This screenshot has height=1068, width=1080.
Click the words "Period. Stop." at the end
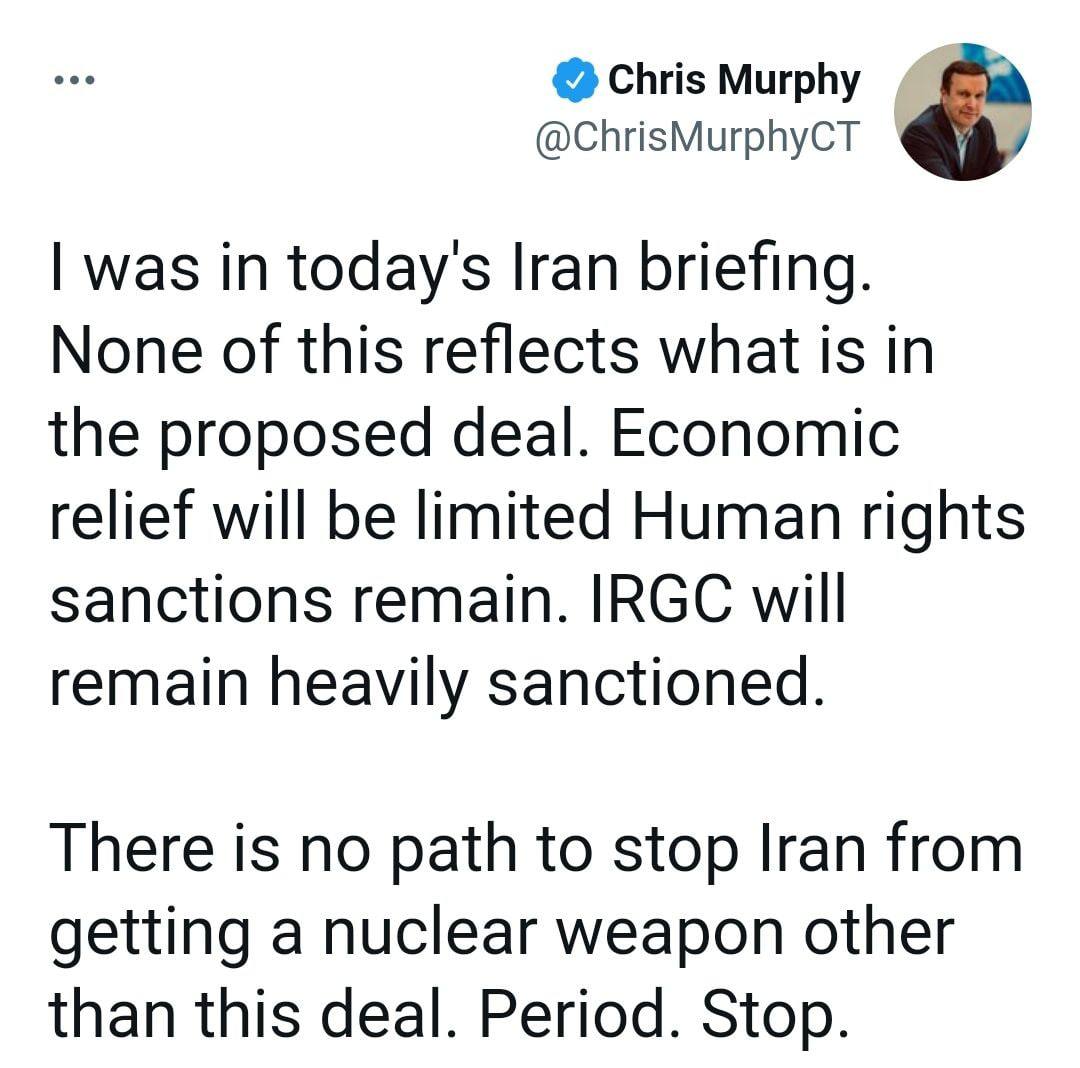pos(663,1013)
